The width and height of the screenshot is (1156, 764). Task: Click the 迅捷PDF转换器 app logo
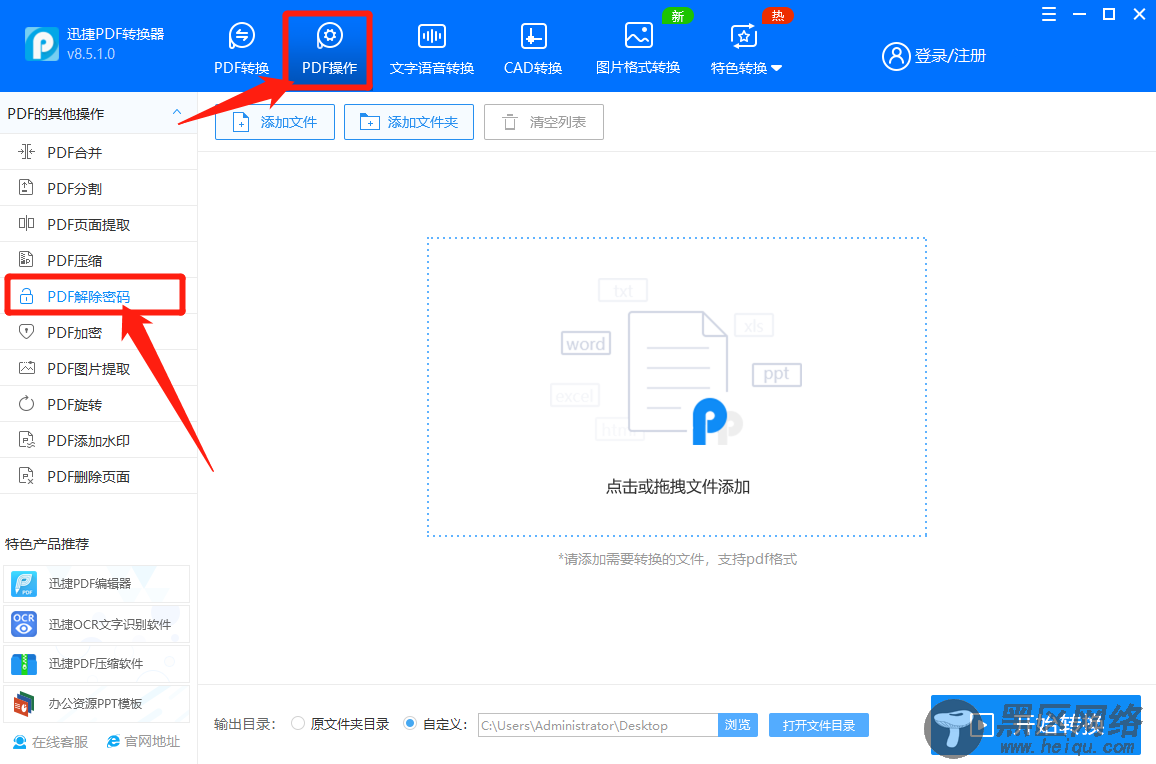coord(41,44)
